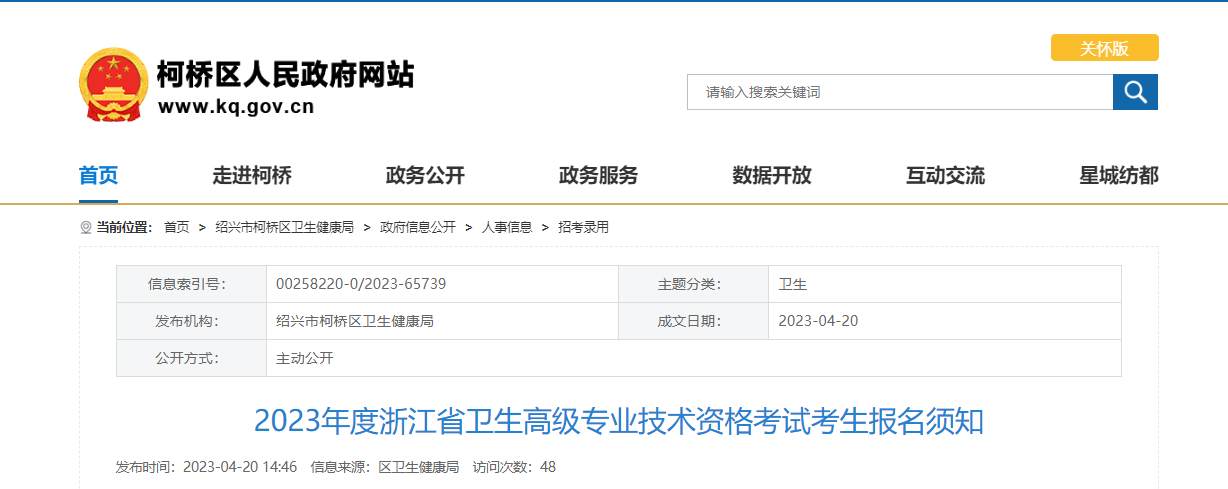
Task: Open the 数据开放 menu item
Action: (x=771, y=176)
